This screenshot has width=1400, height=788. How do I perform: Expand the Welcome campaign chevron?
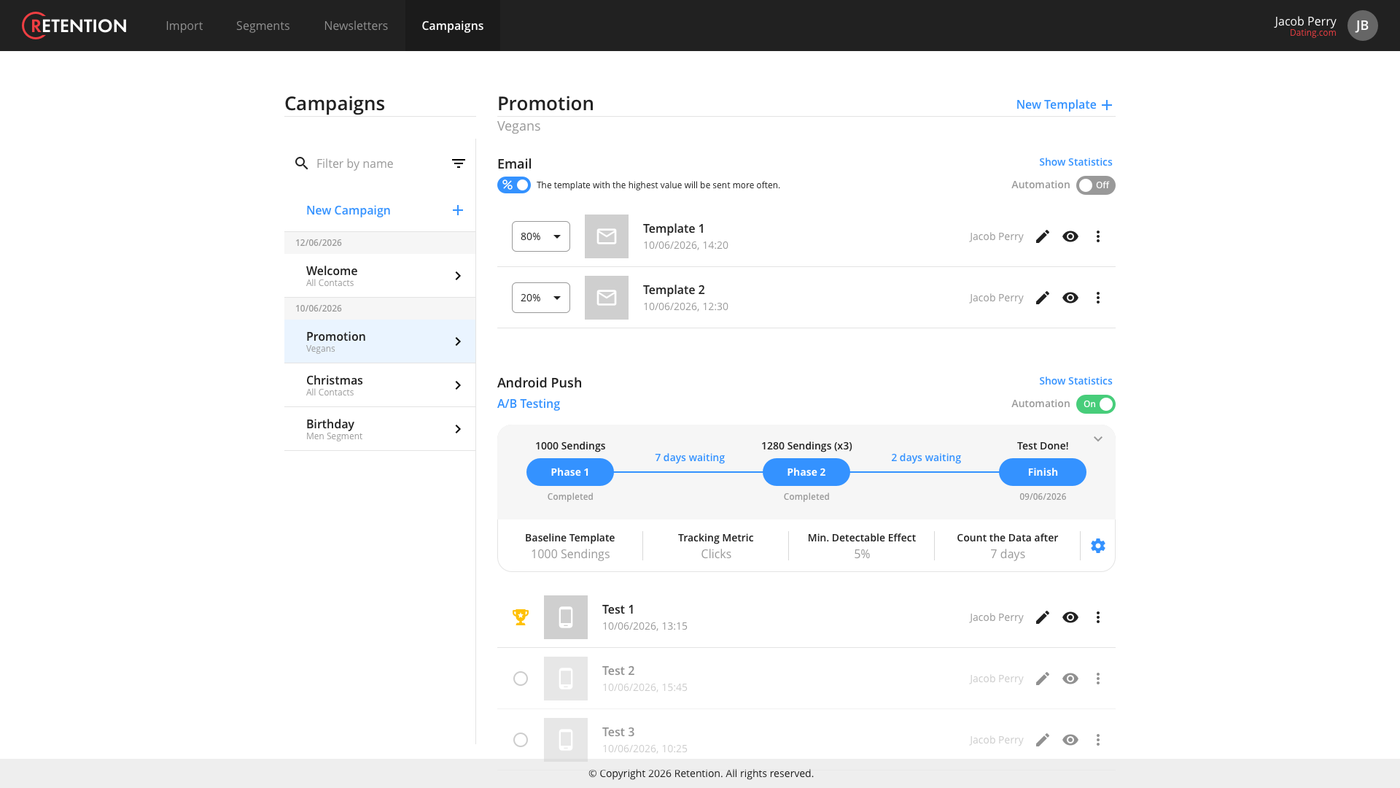458,276
